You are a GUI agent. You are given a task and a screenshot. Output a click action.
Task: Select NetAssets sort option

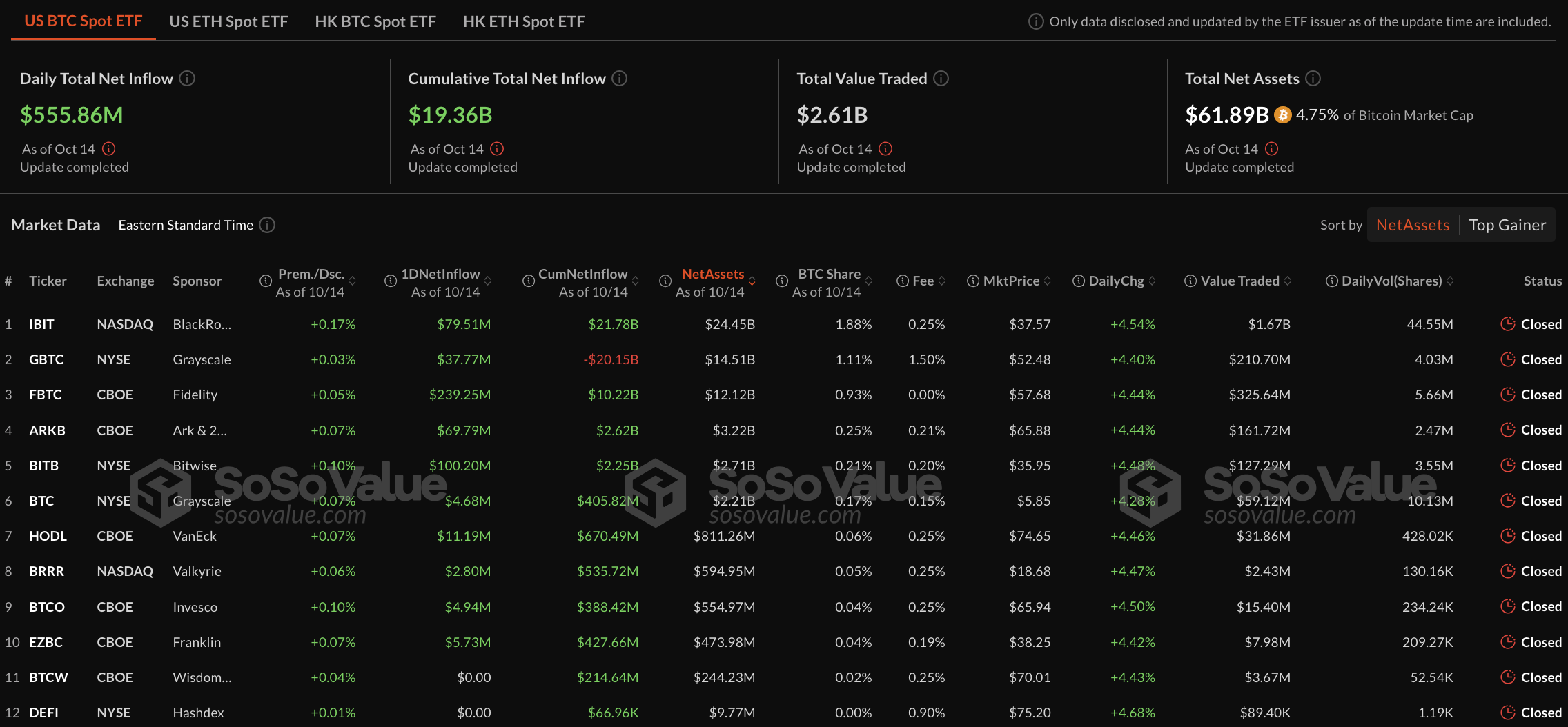[1412, 225]
